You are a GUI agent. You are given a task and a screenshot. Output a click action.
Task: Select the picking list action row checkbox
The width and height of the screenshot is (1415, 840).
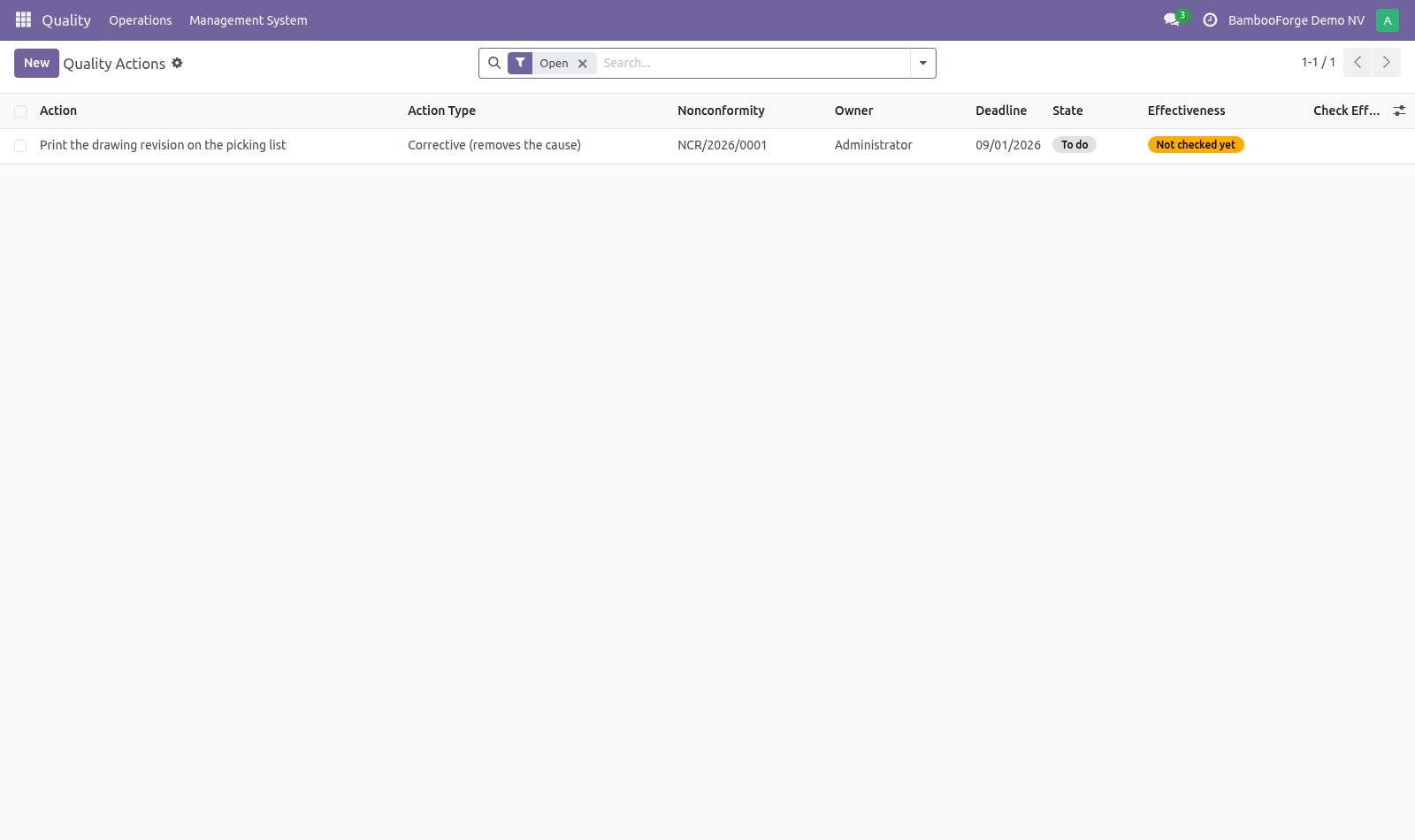20,146
